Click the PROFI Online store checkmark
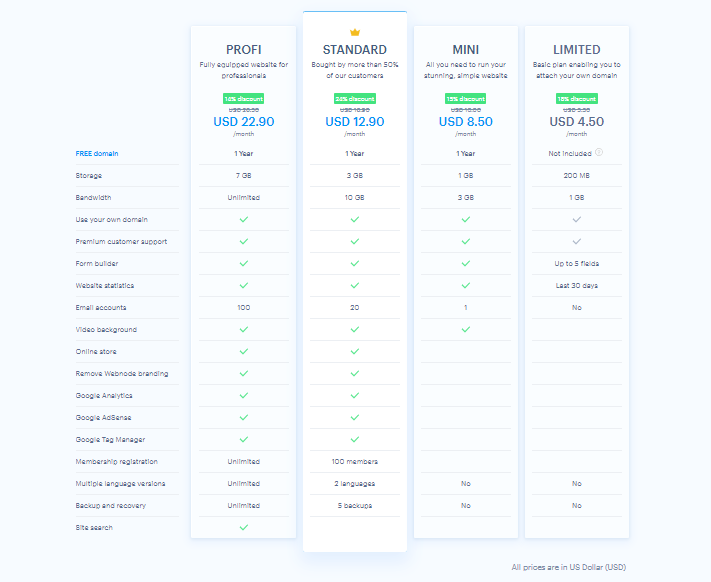Image resolution: width=711 pixels, height=582 pixels. (243, 352)
